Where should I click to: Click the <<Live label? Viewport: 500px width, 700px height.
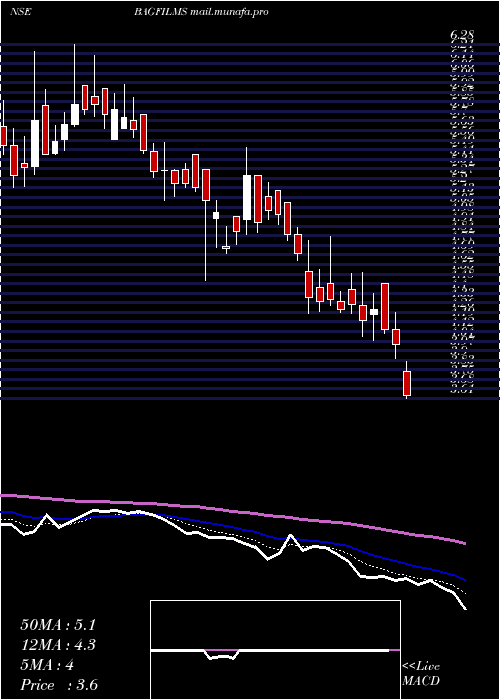pyautogui.click(x=421, y=667)
